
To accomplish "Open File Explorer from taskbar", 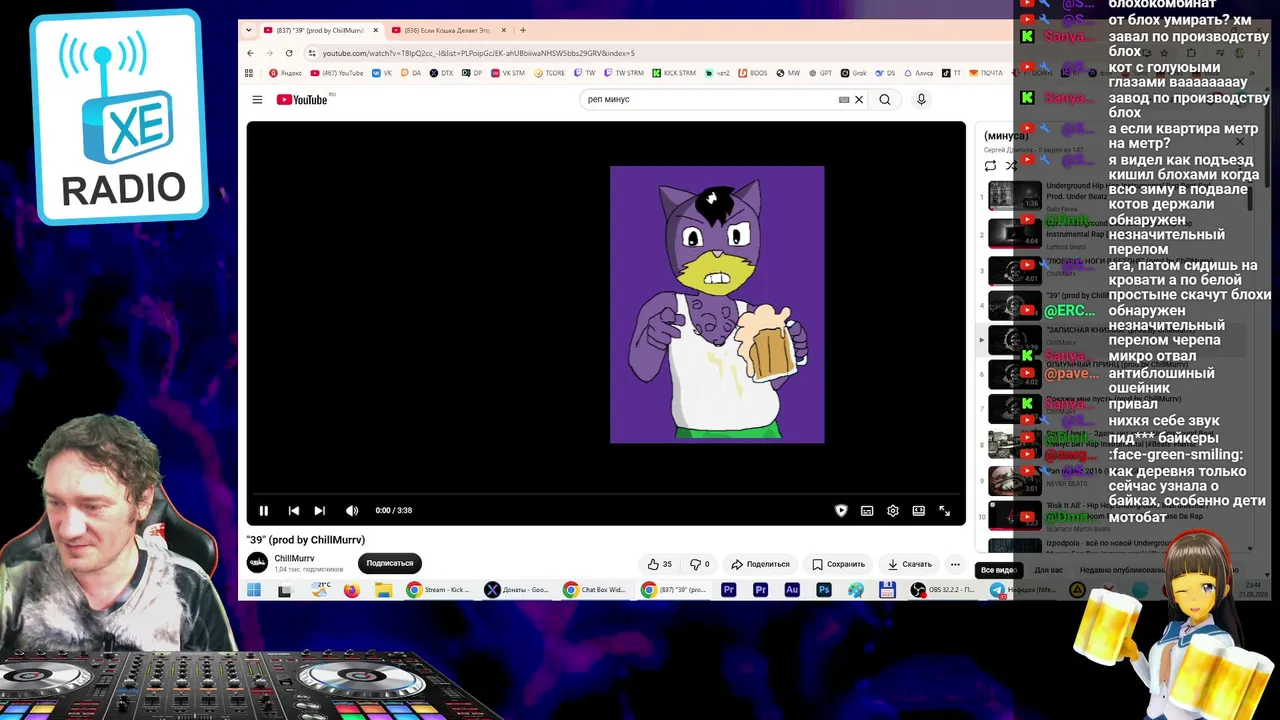I will click(383, 590).
